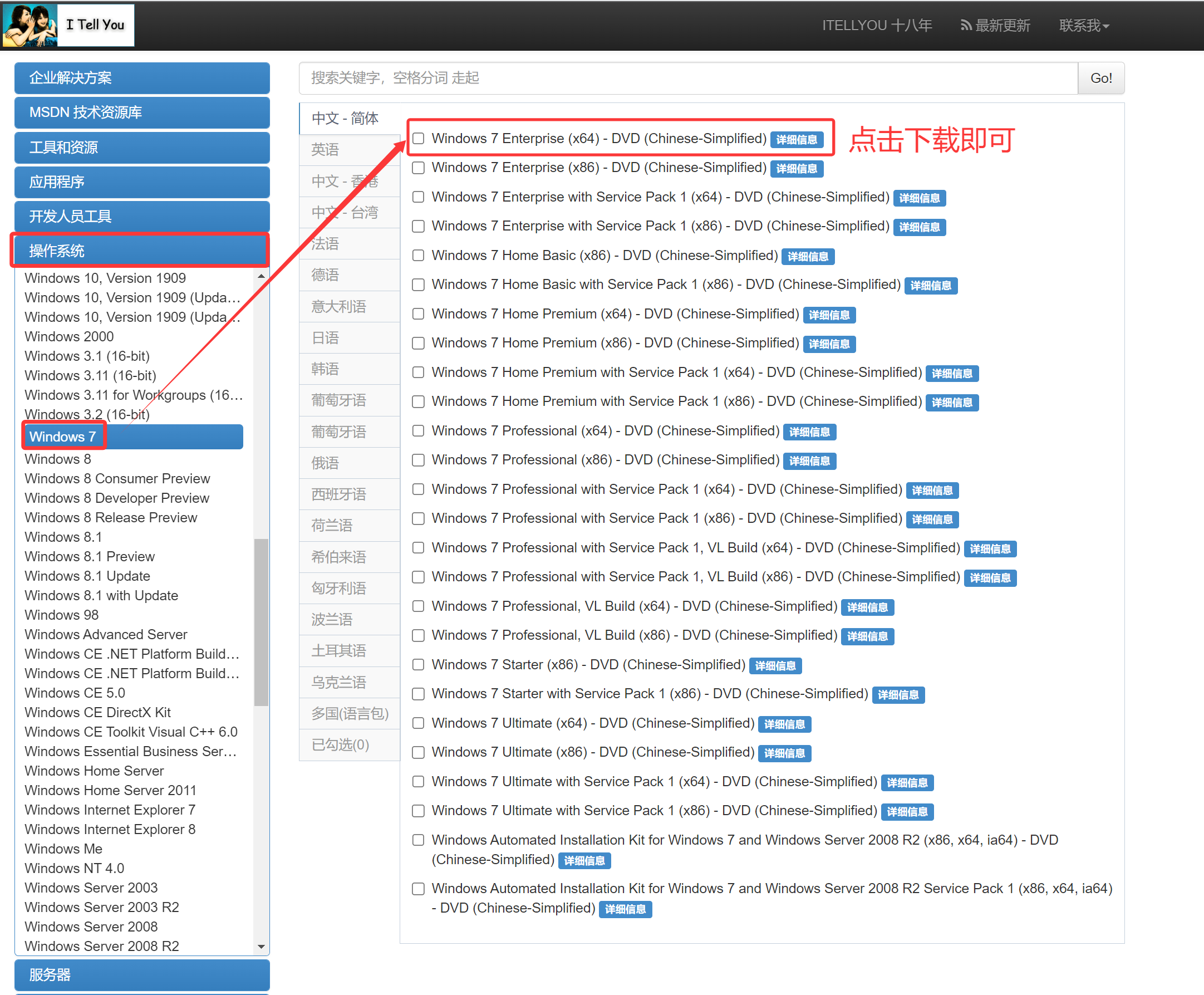Select Windows Internet Explorer 8 entry
1204x995 pixels.
[x=110, y=830]
